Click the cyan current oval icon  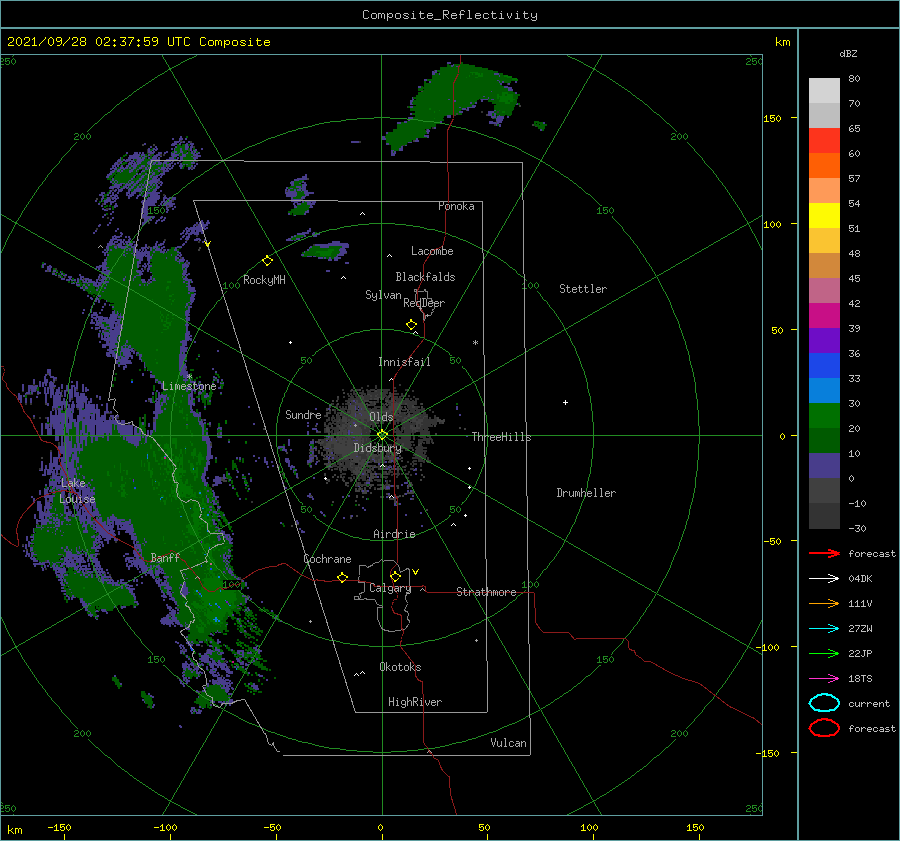click(824, 703)
